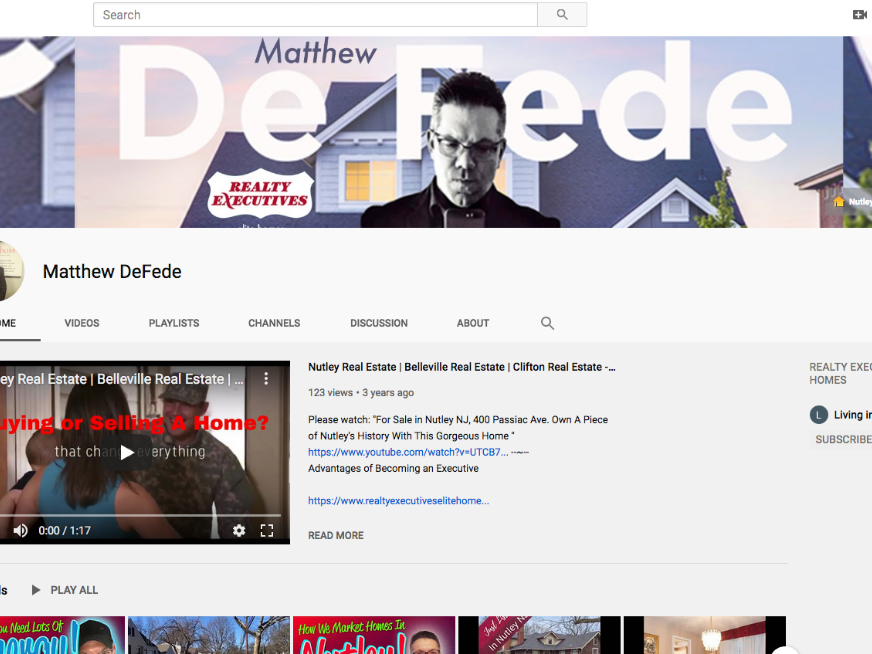Enter fullscreen on the featured video

[267, 531]
